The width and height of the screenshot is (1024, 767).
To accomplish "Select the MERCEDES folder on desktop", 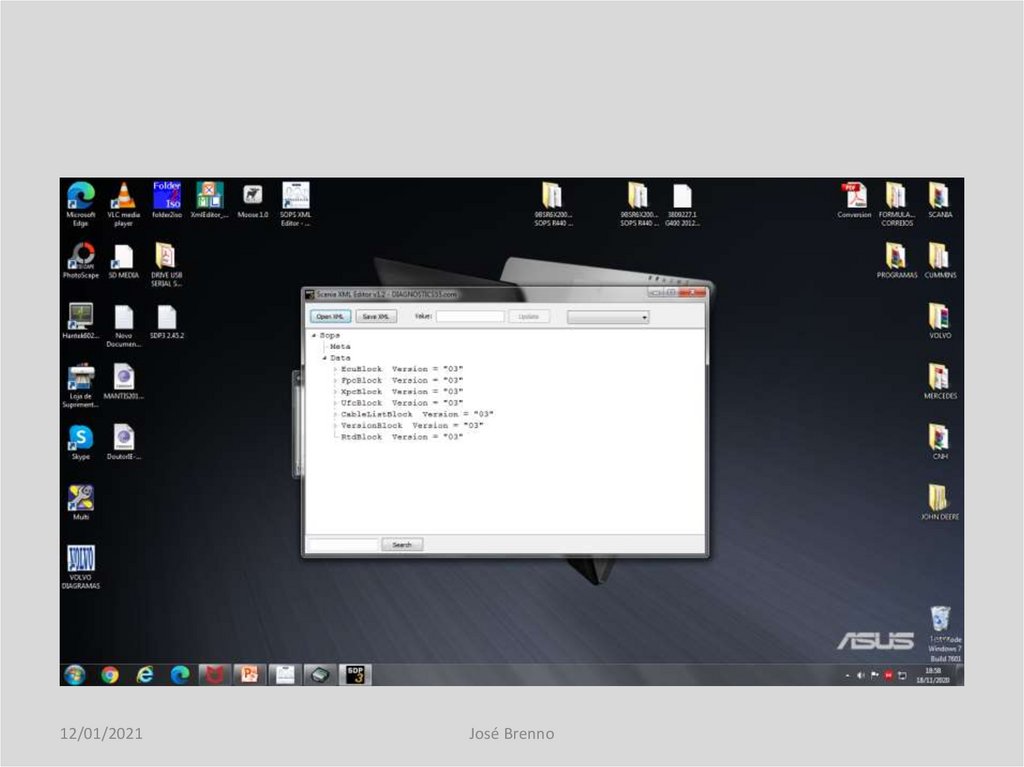I will (x=940, y=382).
